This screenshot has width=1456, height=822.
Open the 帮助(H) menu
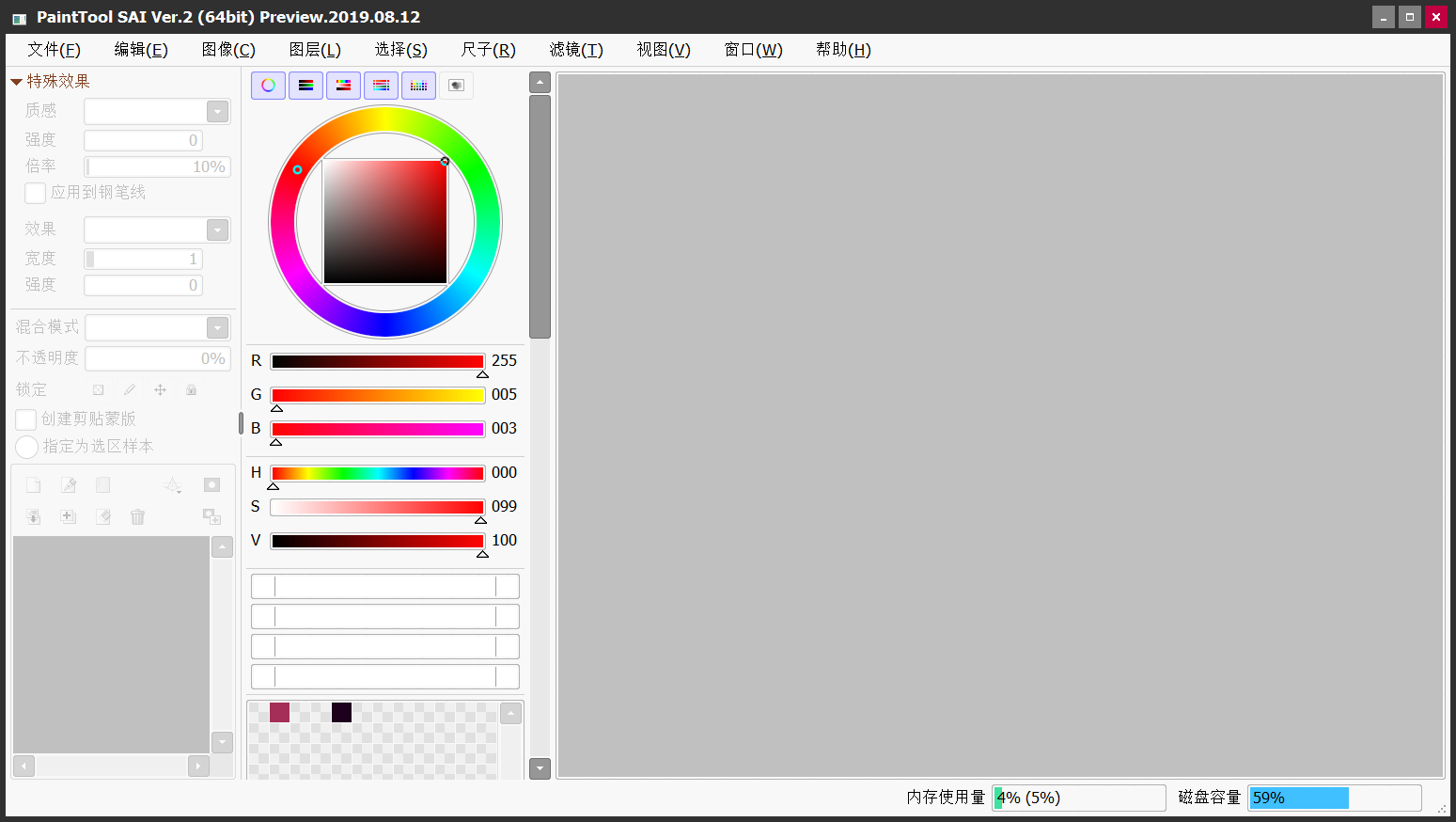pyautogui.click(x=843, y=50)
